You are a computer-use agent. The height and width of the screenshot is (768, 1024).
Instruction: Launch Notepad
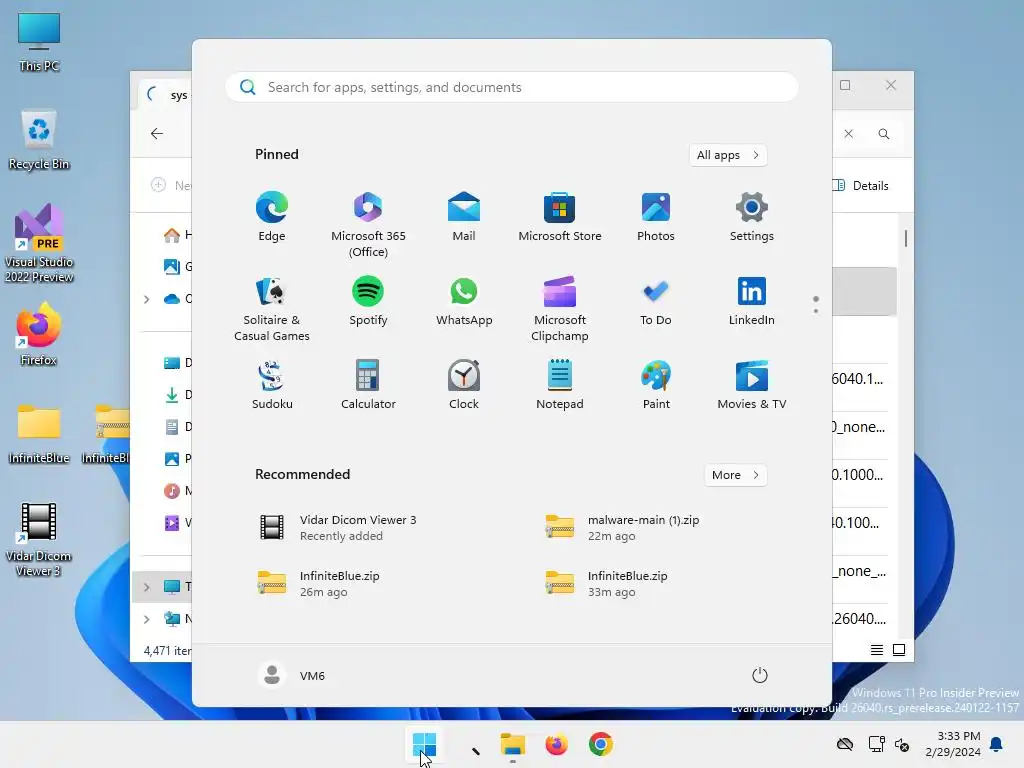(560, 385)
